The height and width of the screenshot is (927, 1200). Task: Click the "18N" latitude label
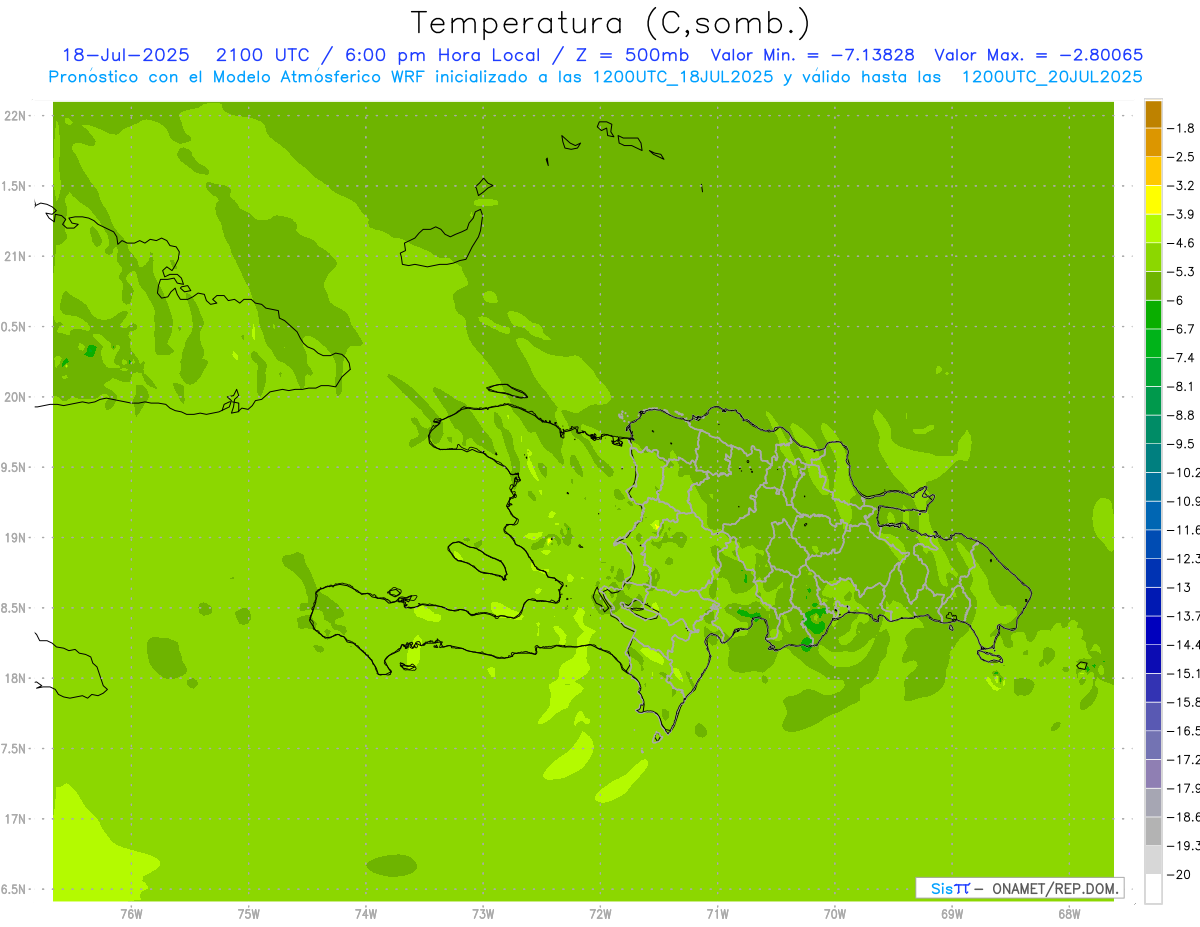click(x=14, y=678)
